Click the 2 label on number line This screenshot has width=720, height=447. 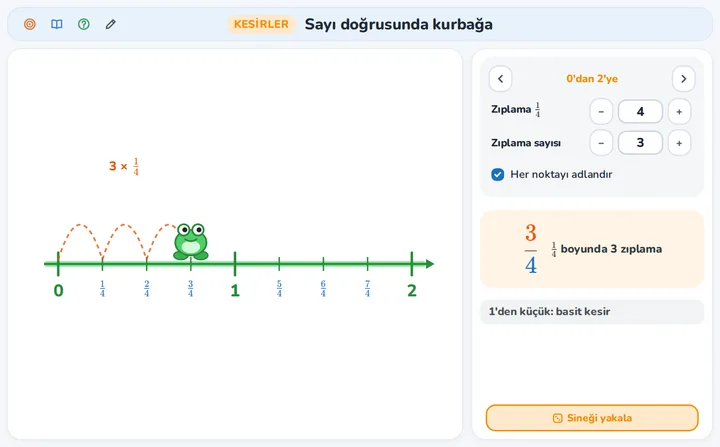[412, 290]
